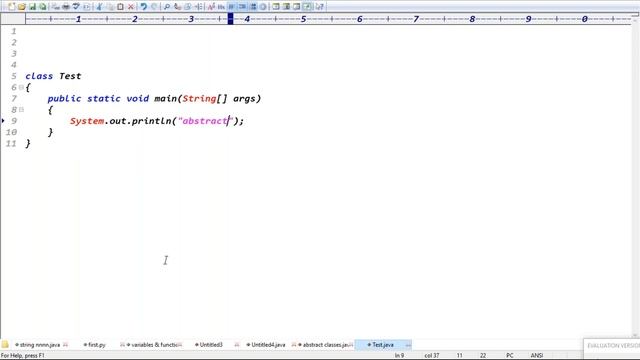Viewport: 640px width, 360px height.
Task: Click the Print printer icon
Action: (x=66, y=7)
